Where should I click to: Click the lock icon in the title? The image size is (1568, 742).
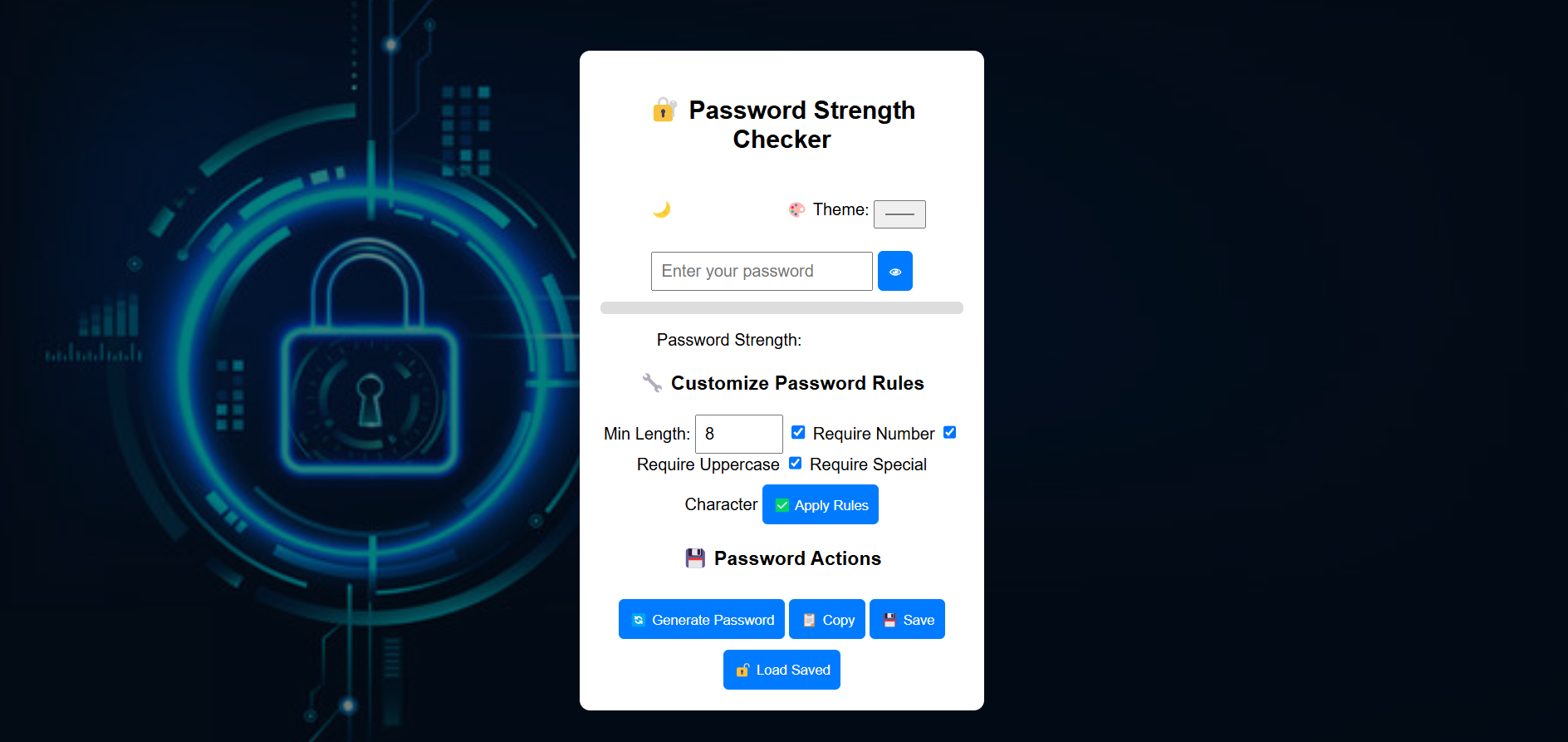tap(664, 110)
